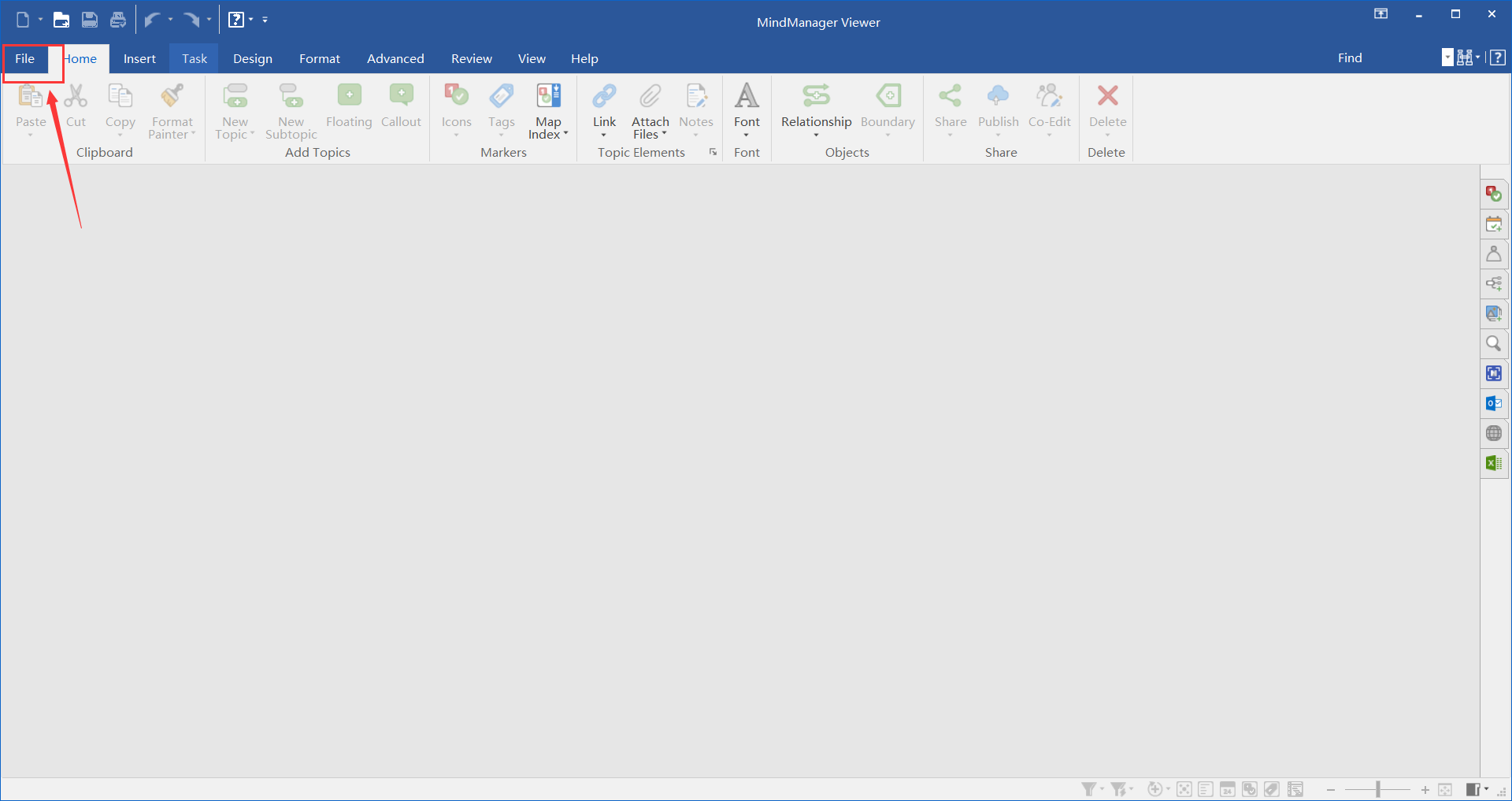Toggle the task panes button in status bar

pyautogui.click(x=1473, y=789)
